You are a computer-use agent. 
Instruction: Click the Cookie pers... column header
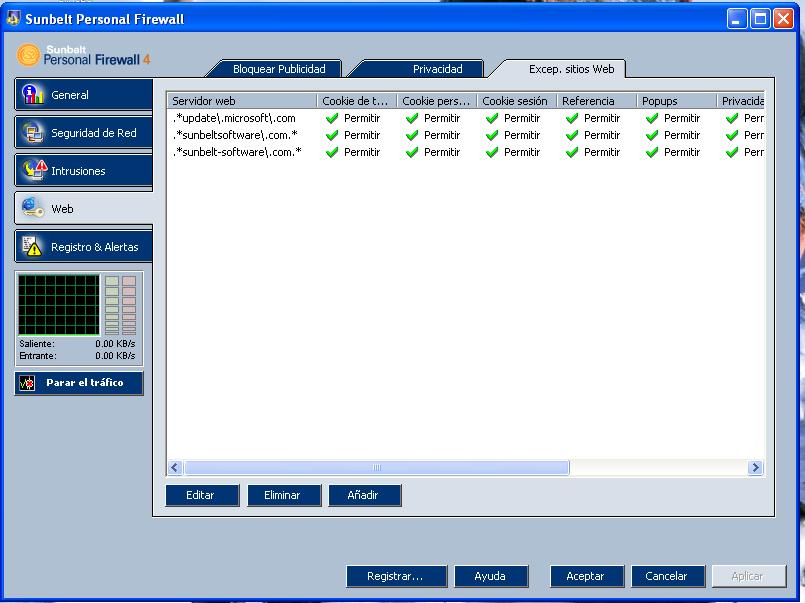(437, 101)
